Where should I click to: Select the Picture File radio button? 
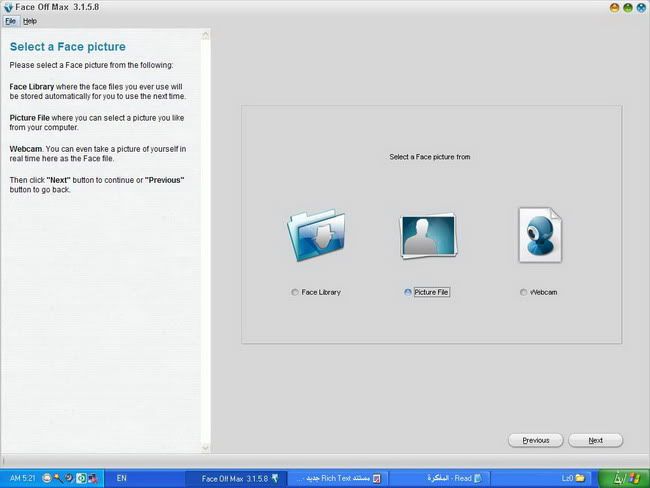pyautogui.click(x=407, y=292)
